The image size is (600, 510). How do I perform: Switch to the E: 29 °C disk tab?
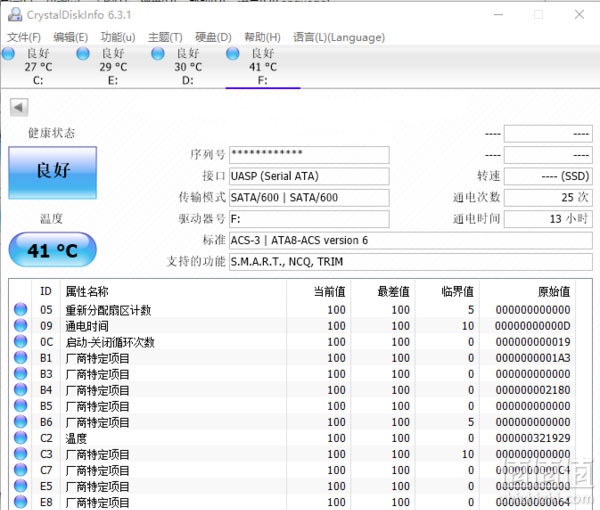click(x=113, y=67)
